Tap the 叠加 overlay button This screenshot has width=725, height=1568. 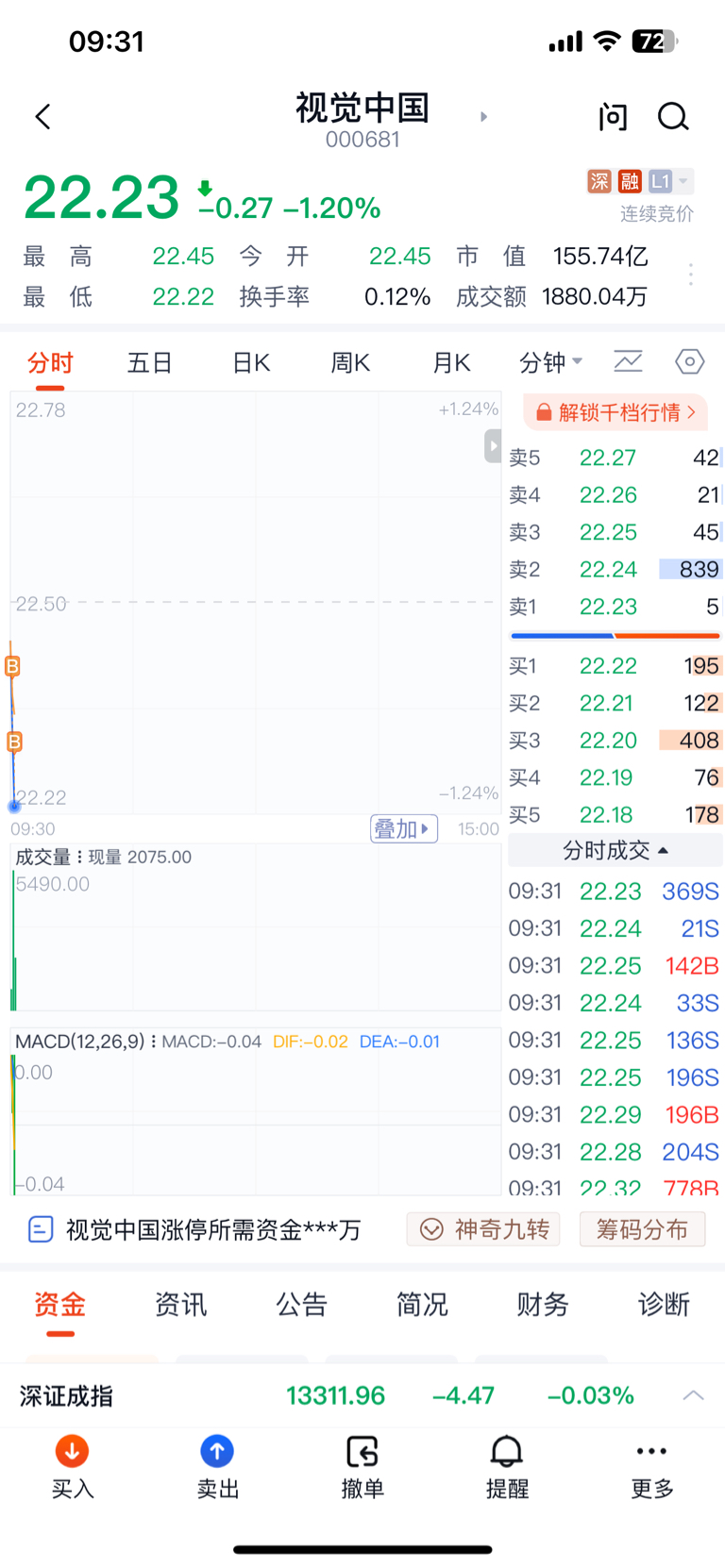[x=404, y=829]
